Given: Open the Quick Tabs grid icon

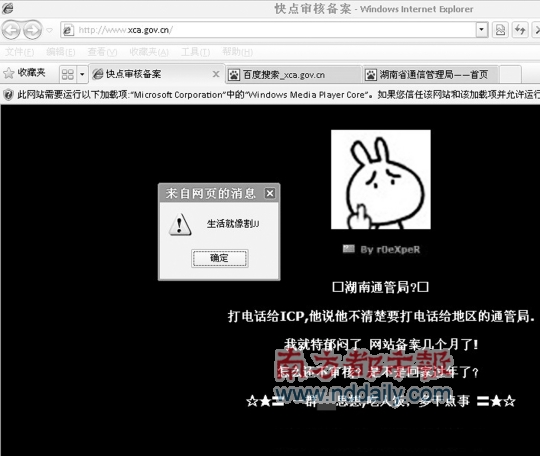Looking at the screenshot, I should click(x=68, y=74).
